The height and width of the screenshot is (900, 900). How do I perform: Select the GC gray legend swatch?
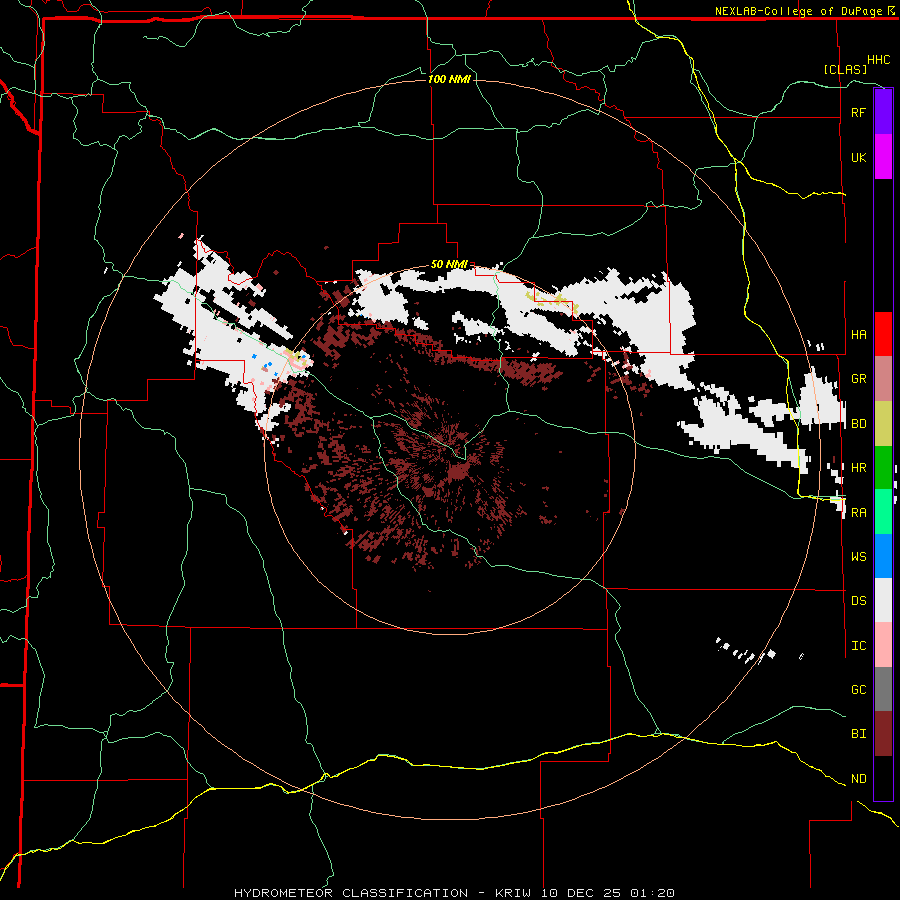click(883, 689)
